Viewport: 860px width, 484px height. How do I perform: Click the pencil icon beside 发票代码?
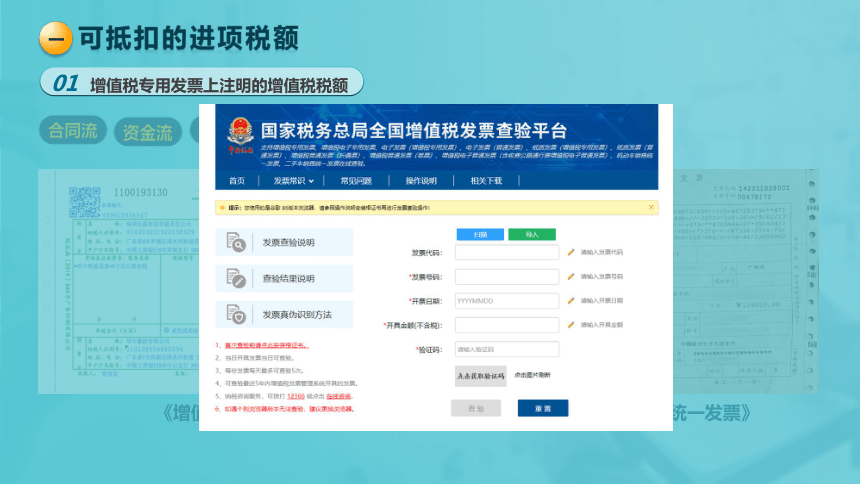(x=571, y=252)
